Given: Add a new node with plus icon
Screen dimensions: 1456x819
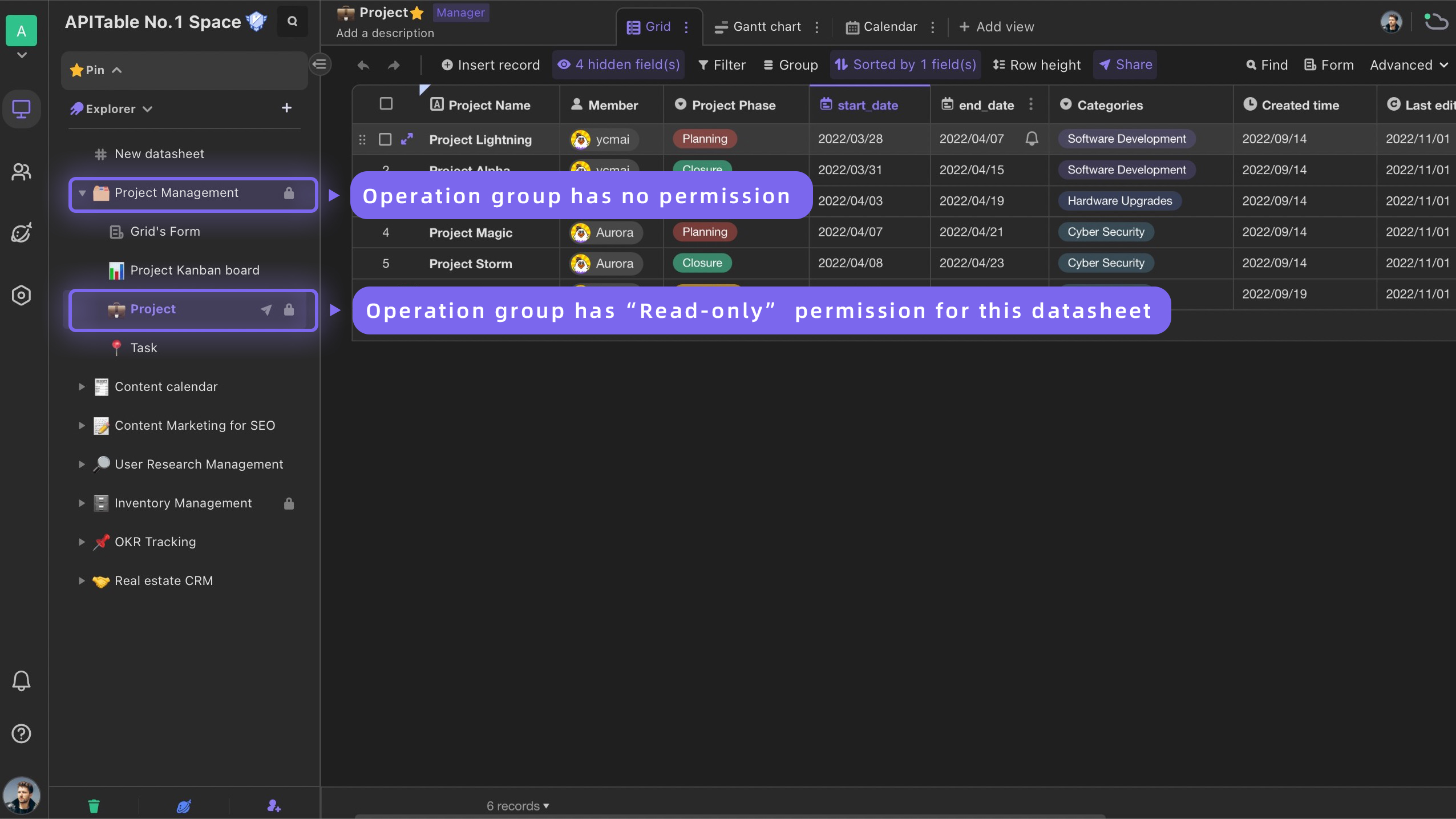Looking at the screenshot, I should (286, 108).
